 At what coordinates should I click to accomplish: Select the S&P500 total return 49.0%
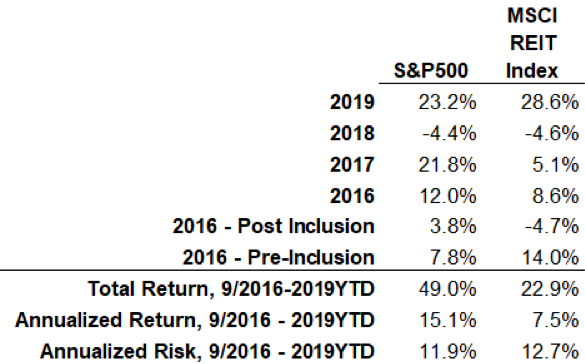[447, 289]
